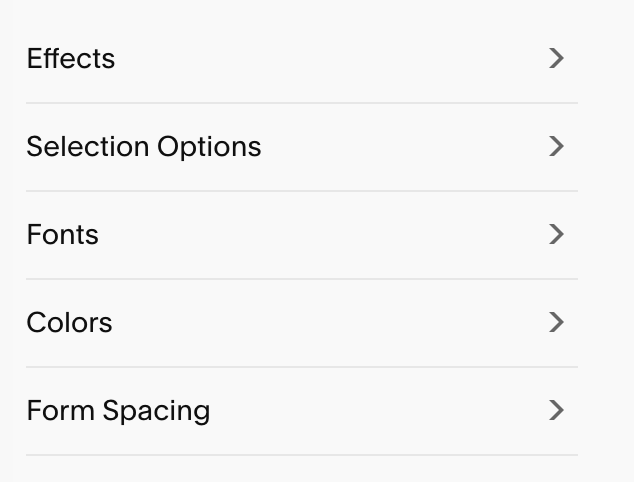
Task: Expand the Selection Options row
Action: click(302, 147)
